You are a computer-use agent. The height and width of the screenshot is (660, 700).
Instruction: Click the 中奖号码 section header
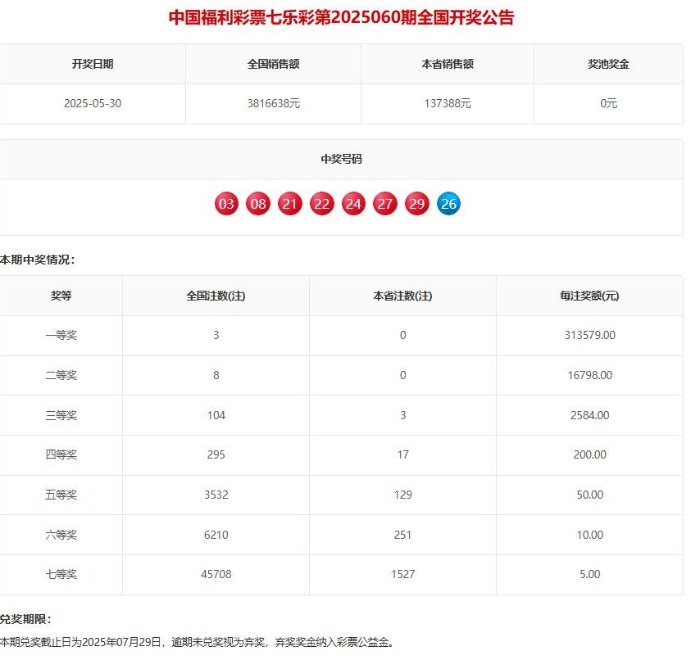(x=342, y=159)
